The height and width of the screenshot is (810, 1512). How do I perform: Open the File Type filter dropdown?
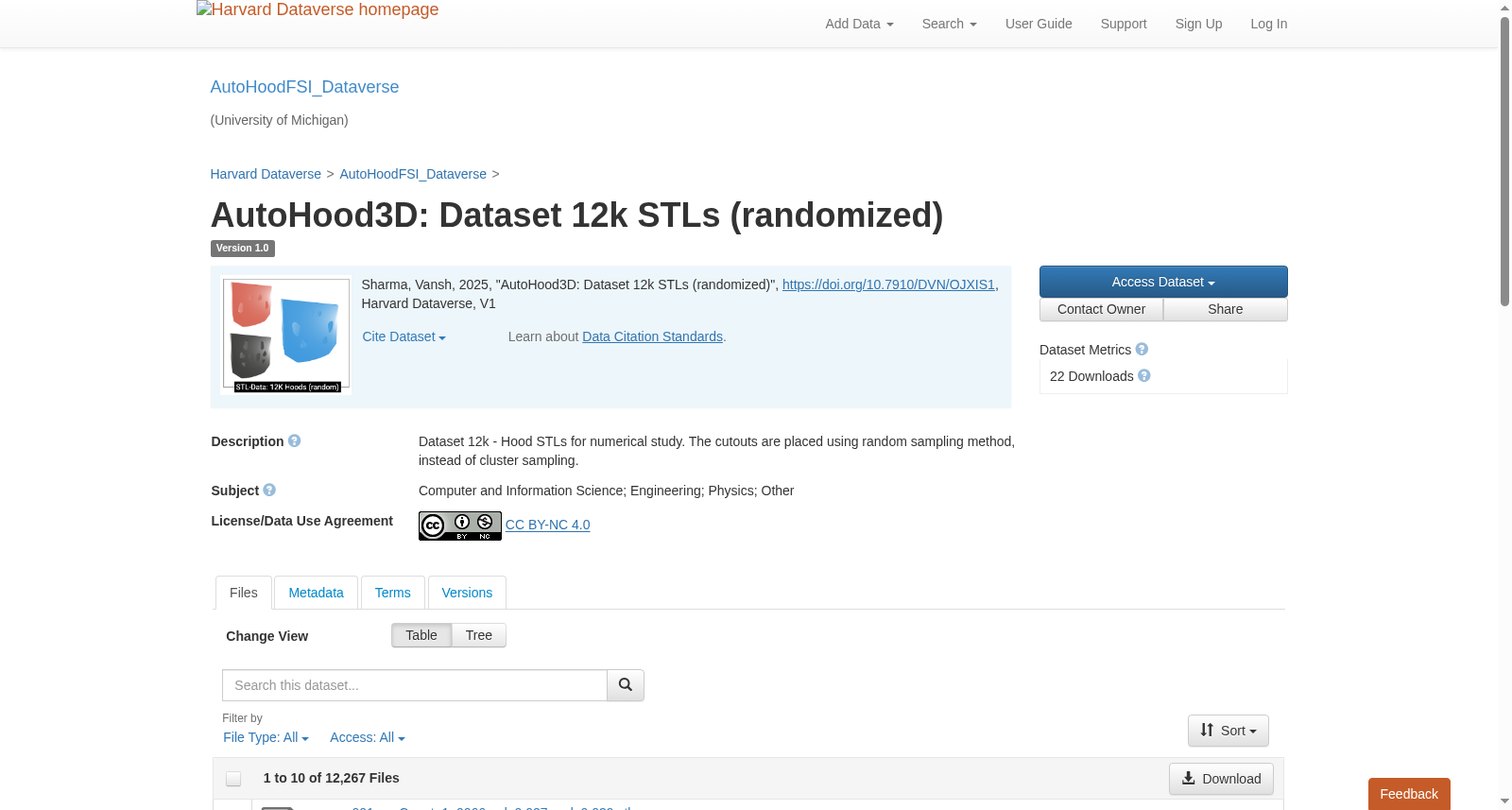266,738
